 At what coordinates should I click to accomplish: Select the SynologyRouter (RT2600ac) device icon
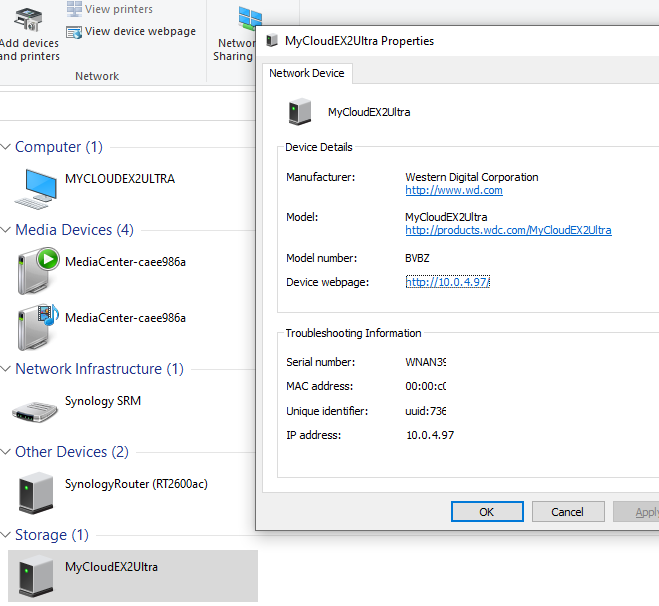36,493
